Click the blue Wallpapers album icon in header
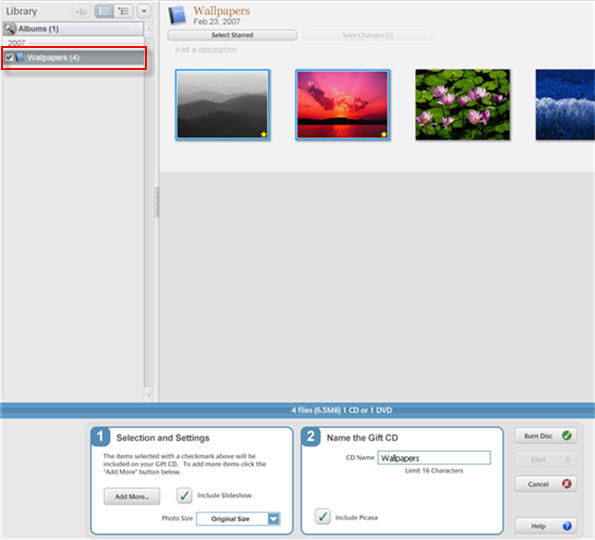The width and height of the screenshot is (595, 540). (x=177, y=16)
